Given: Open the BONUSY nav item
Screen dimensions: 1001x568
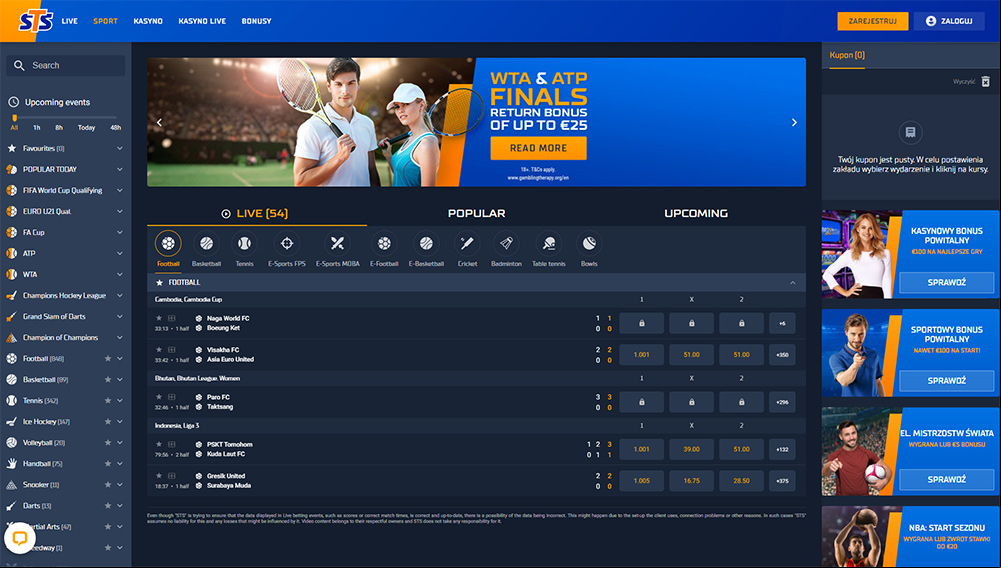Looking at the screenshot, I should tap(256, 21).
